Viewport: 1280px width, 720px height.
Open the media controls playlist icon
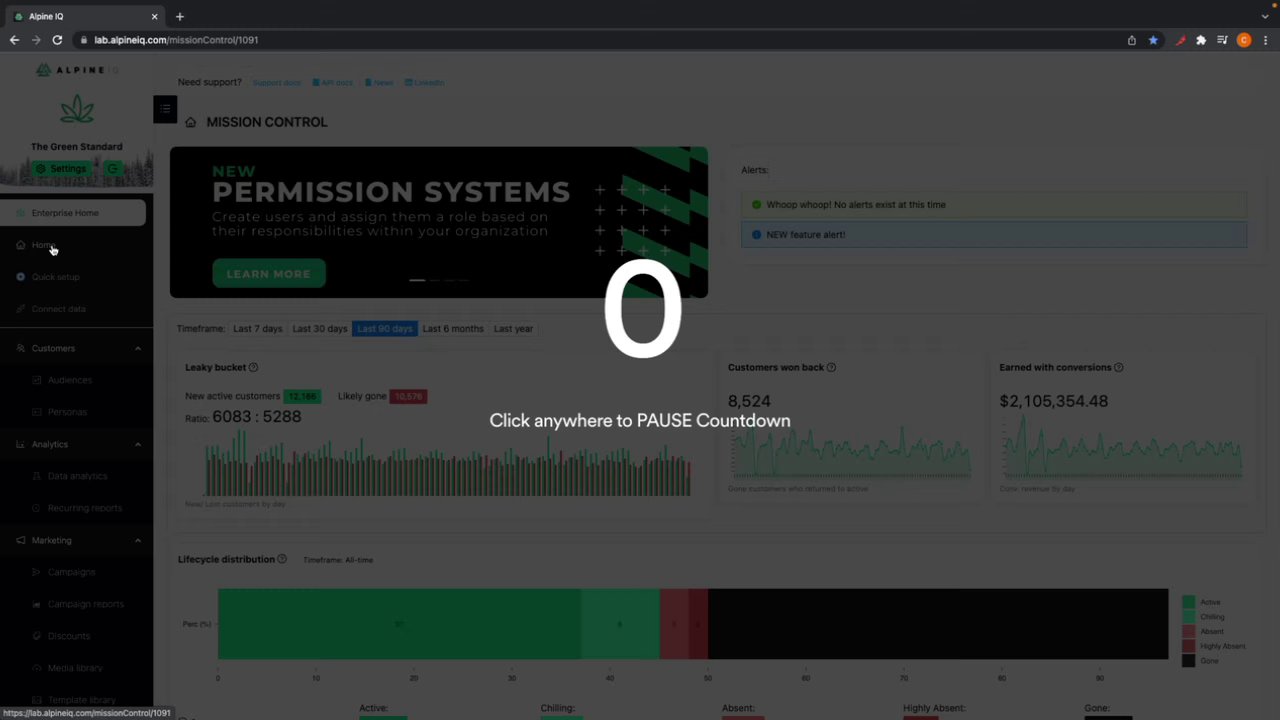pos(1222,40)
